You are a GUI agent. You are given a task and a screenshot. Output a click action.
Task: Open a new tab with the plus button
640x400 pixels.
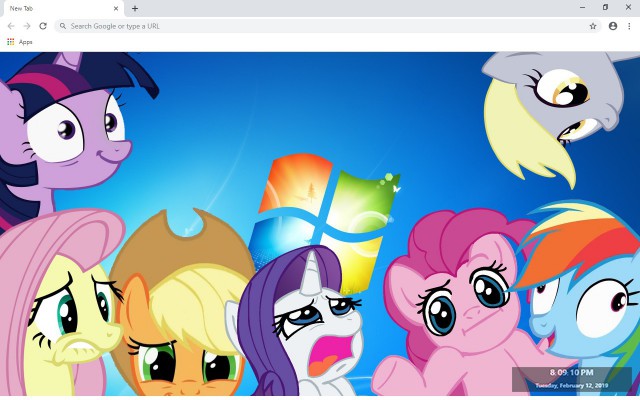coord(135,8)
